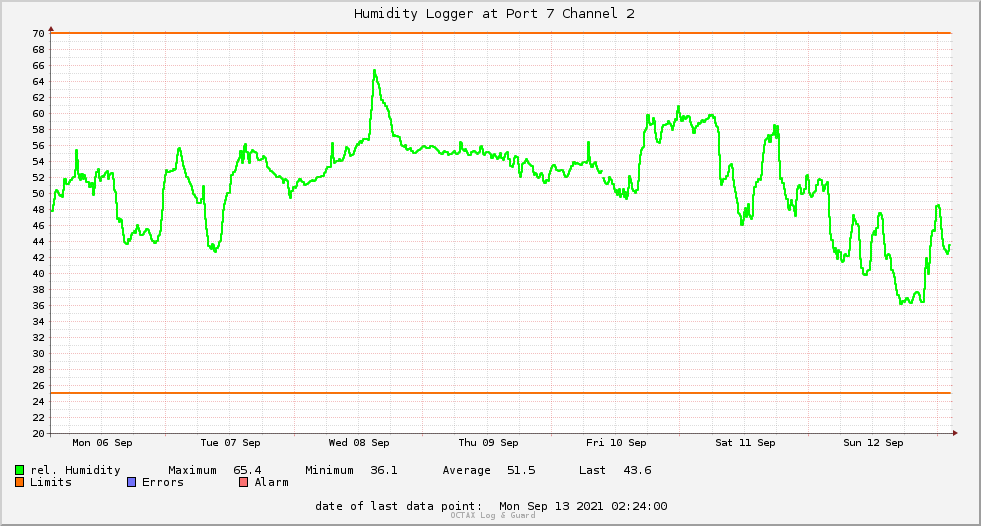
Task: Click the y-axis label 50
Action: 38,194
